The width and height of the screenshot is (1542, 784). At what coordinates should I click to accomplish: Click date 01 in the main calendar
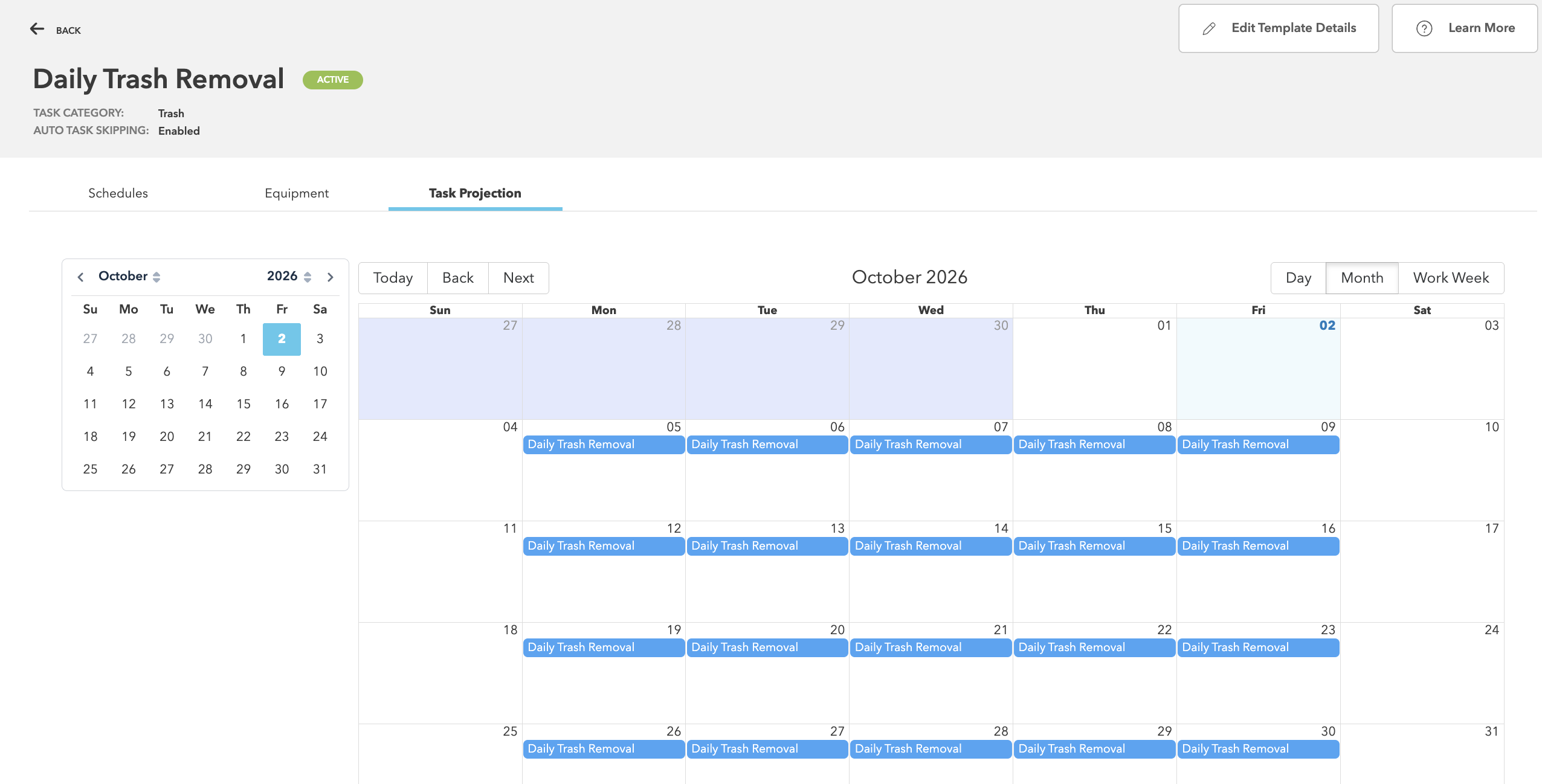(1164, 326)
